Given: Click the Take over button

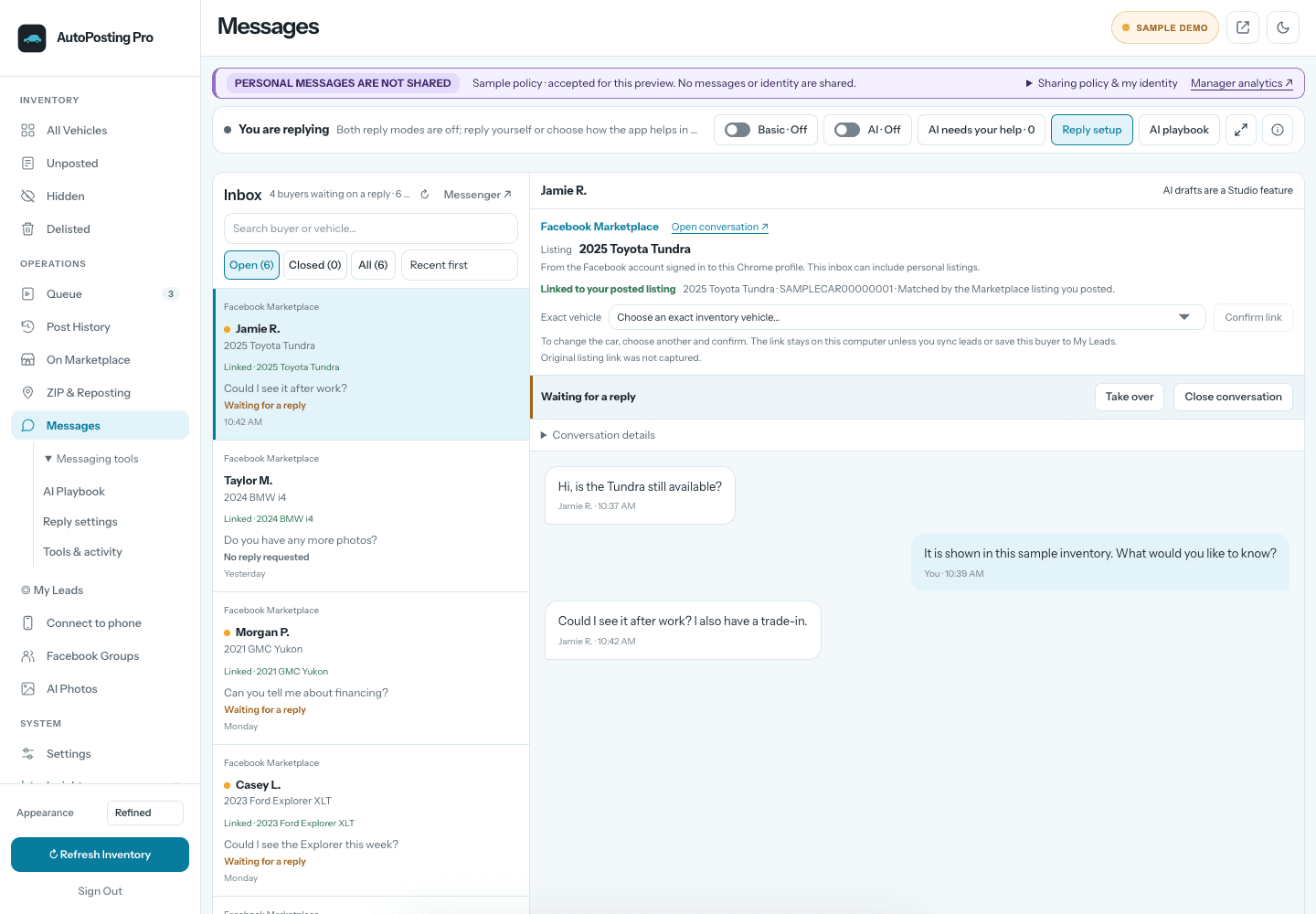Looking at the screenshot, I should 1130,397.
